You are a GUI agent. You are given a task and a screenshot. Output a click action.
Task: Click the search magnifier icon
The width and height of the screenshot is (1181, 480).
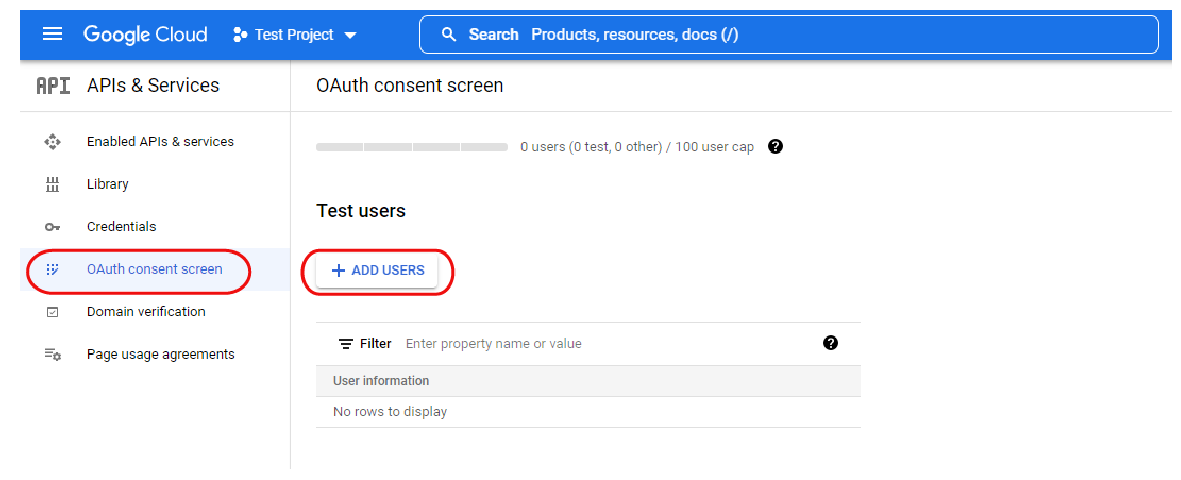(450, 35)
